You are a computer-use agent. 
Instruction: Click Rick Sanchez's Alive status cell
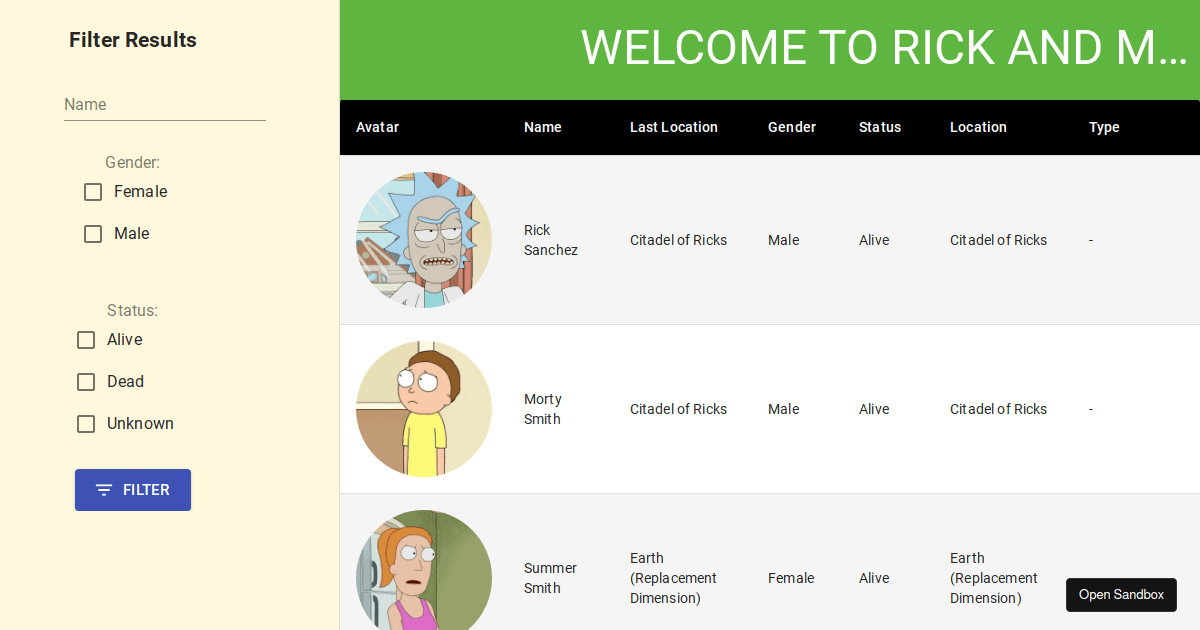point(874,240)
